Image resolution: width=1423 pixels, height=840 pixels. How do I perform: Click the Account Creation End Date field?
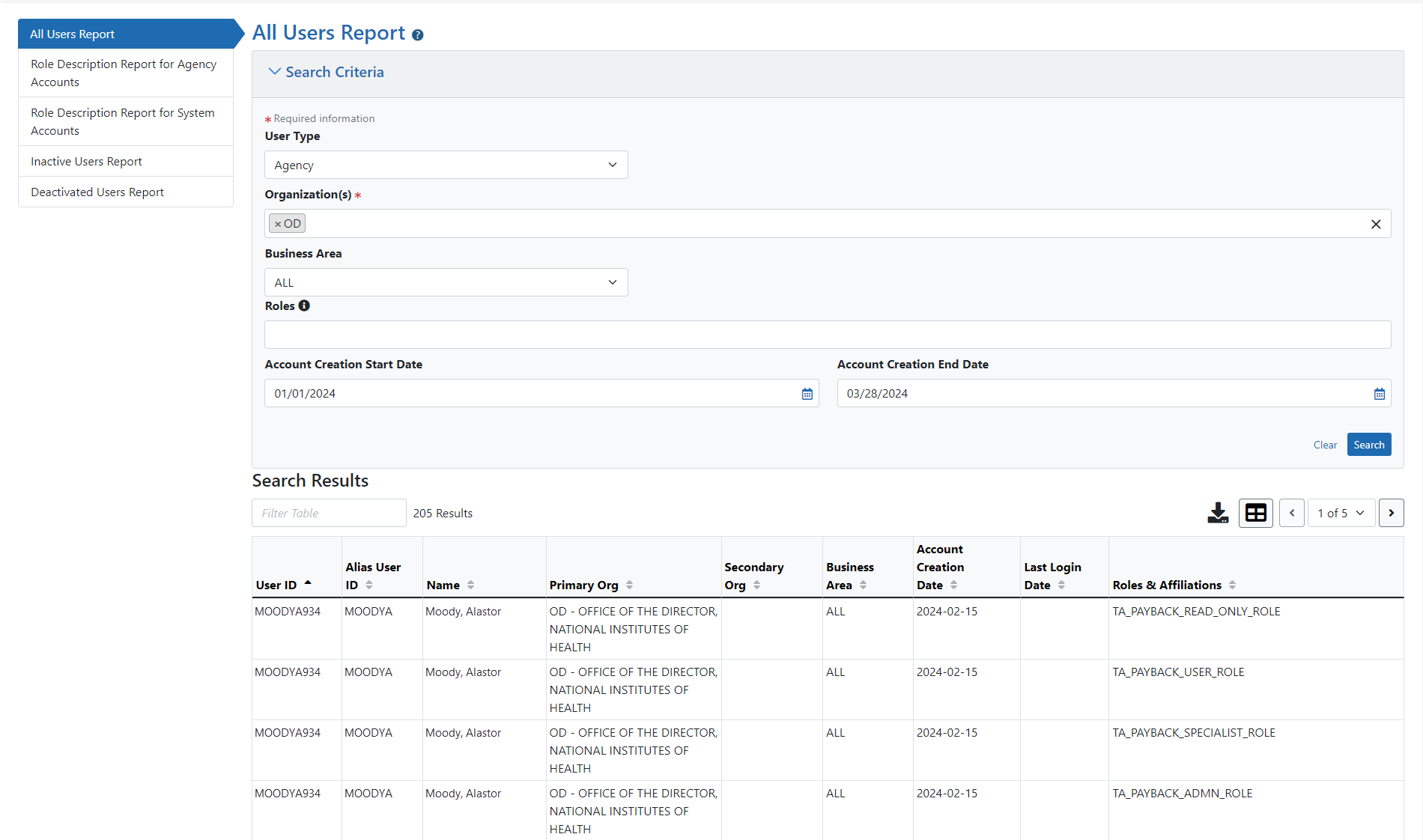(1114, 393)
